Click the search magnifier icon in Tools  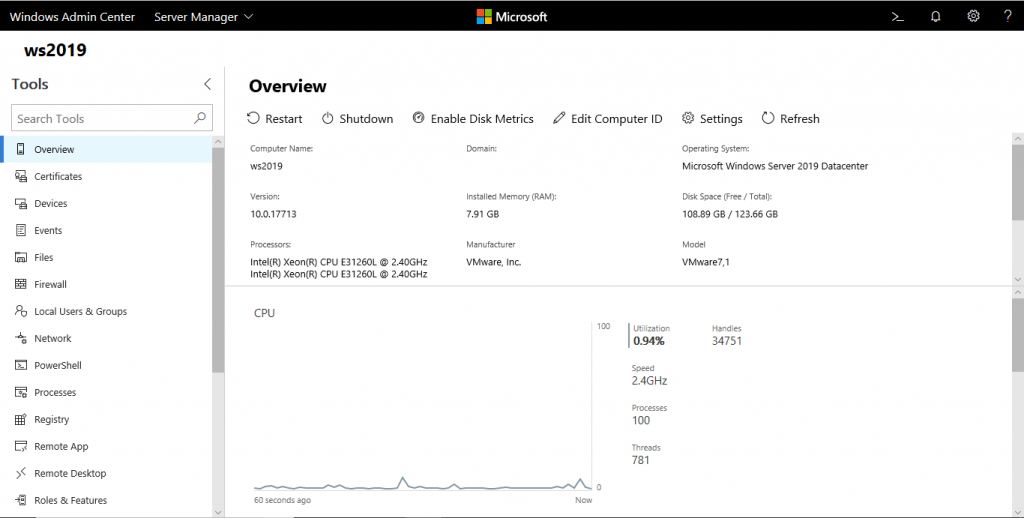[x=200, y=118]
